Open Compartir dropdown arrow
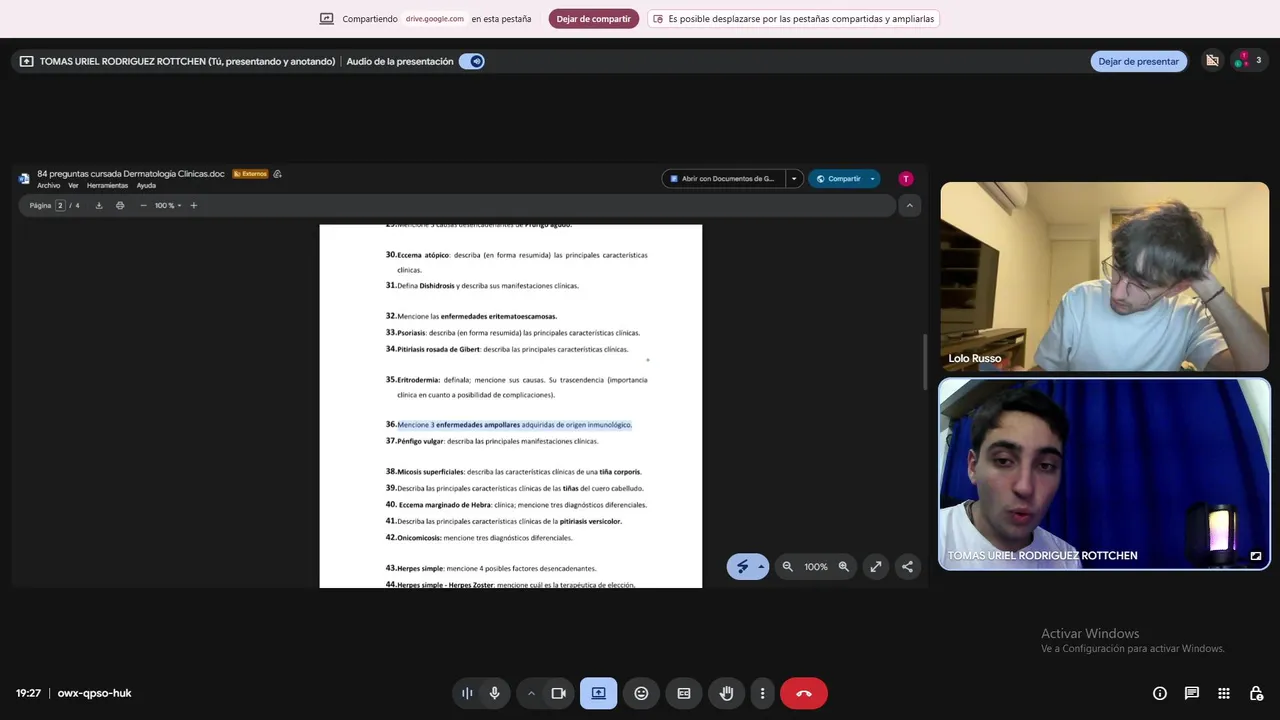Screen dimensions: 1280x720 [872, 179]
